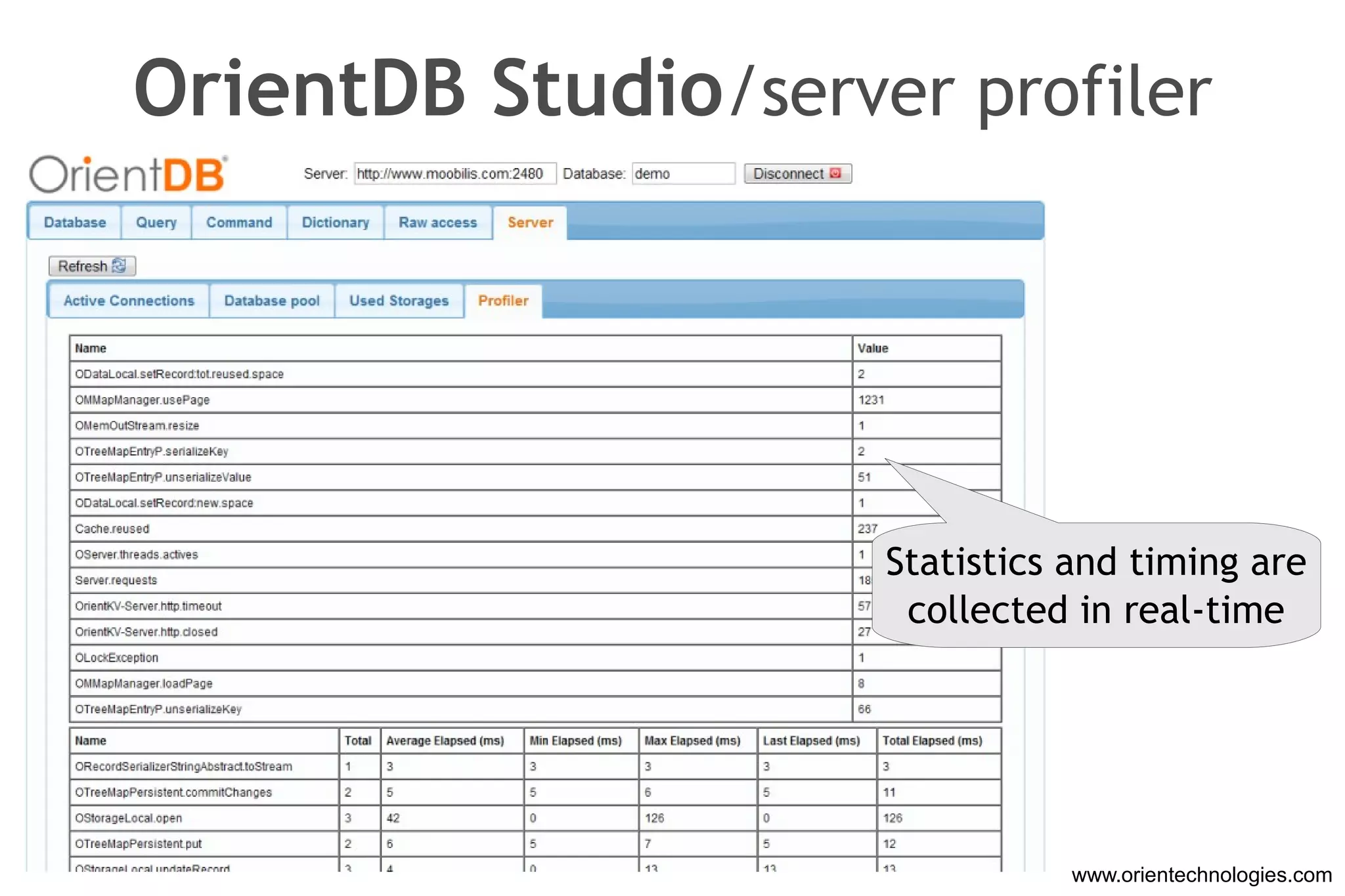Click the Server URL input field
The width and height of the screenshot is (1345, 896).
[455, 173]
